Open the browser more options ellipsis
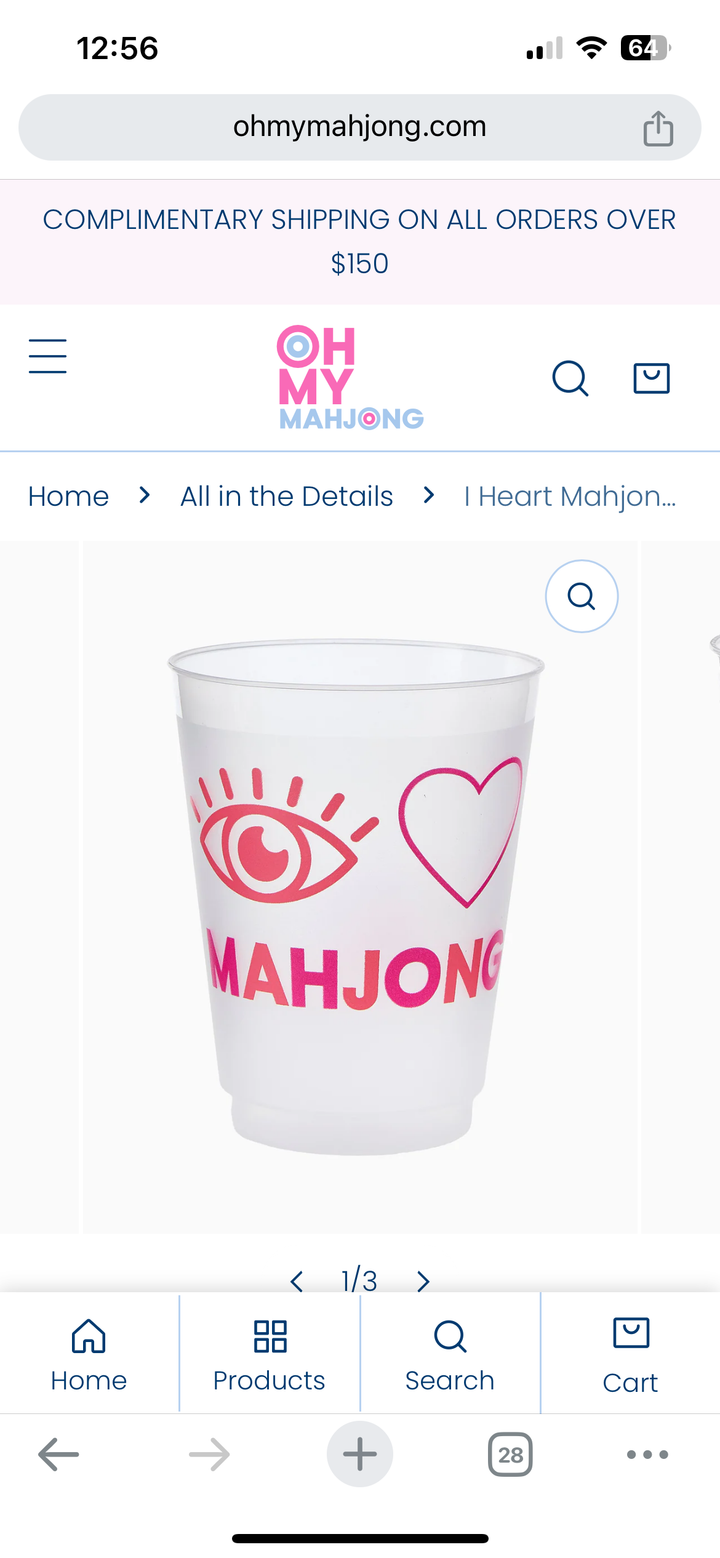 click(x=647, y=1455)
